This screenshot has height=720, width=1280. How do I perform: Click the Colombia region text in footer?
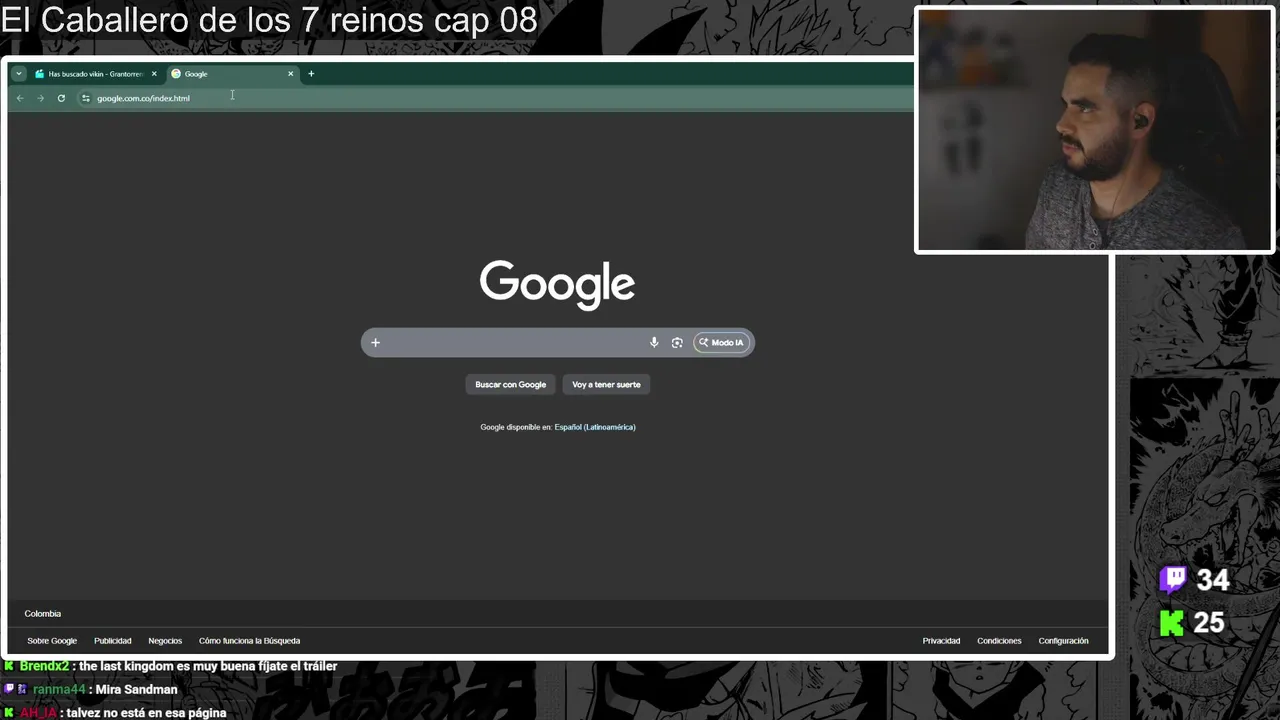tap(43, 614)
